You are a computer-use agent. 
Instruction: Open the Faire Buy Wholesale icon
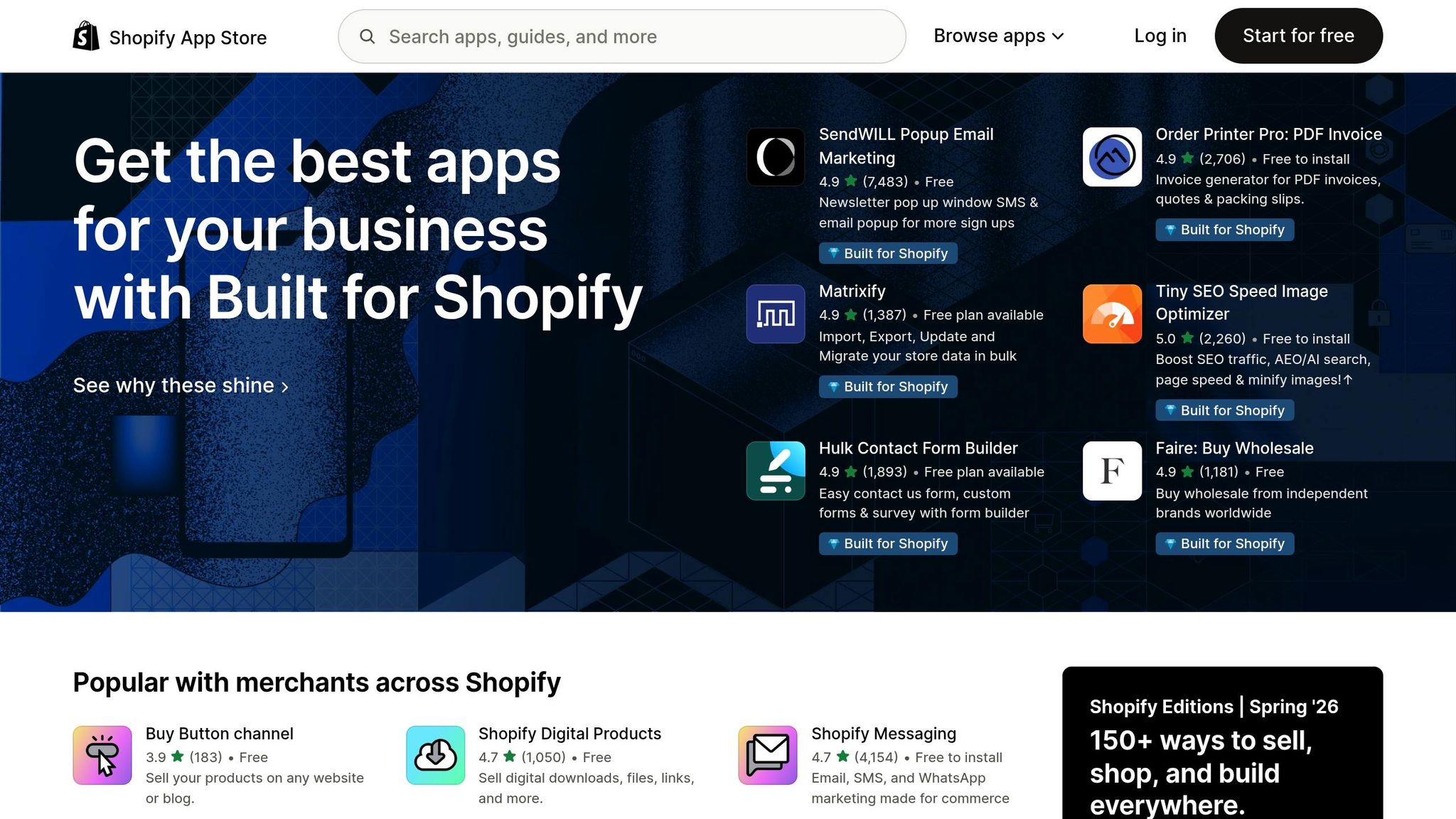click(1112, 471)
